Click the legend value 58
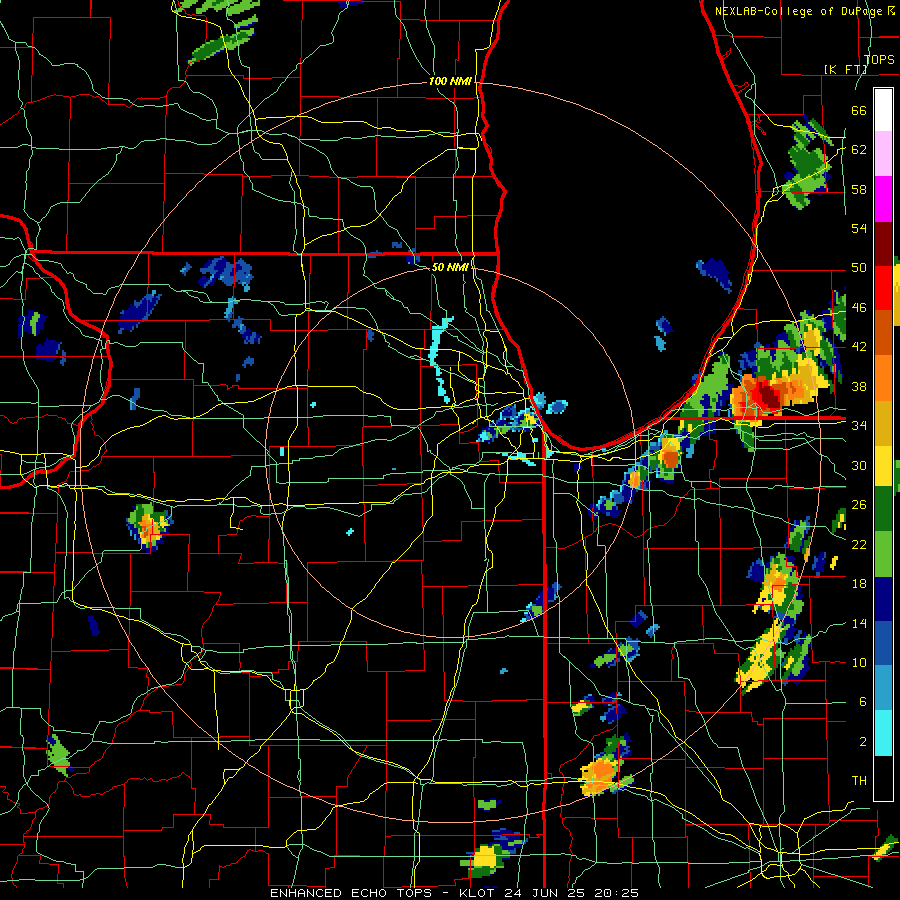Image resolution: width=900 pixels, height=900 pixels. pyautogui.click(x=859, y=189)
